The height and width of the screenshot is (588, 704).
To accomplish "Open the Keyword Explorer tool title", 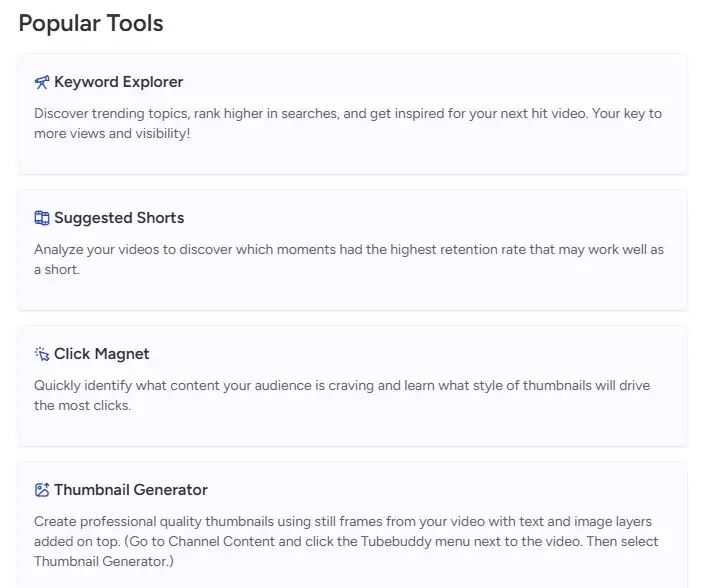I will tap(118, 82).
